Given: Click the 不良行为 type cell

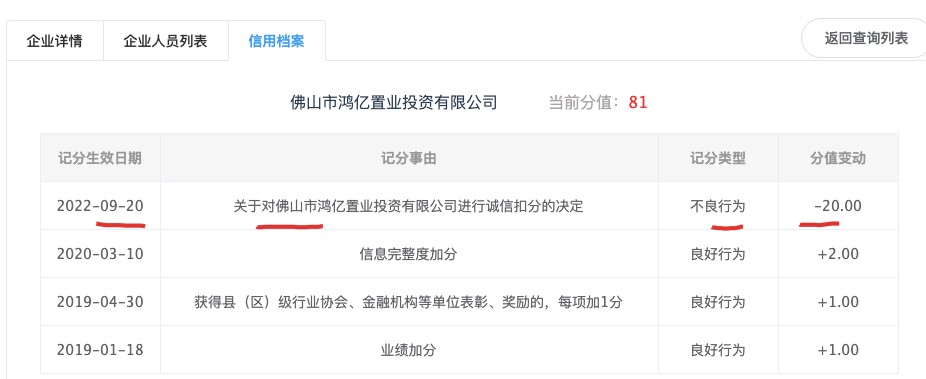Looking at the screenshot, I should tap(718, 206).
